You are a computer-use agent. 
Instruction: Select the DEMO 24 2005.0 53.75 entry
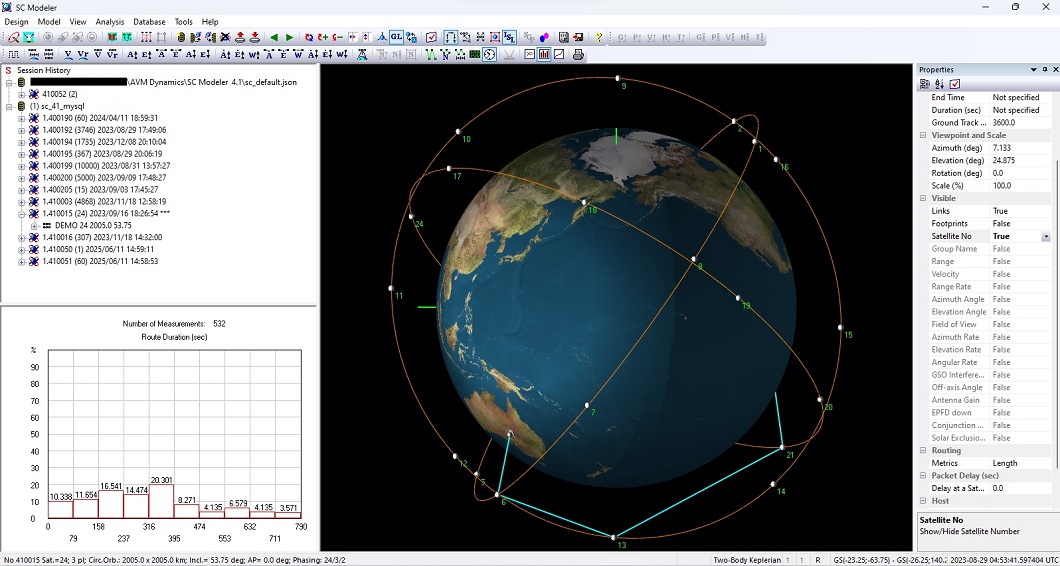click(x=94, y=226)
